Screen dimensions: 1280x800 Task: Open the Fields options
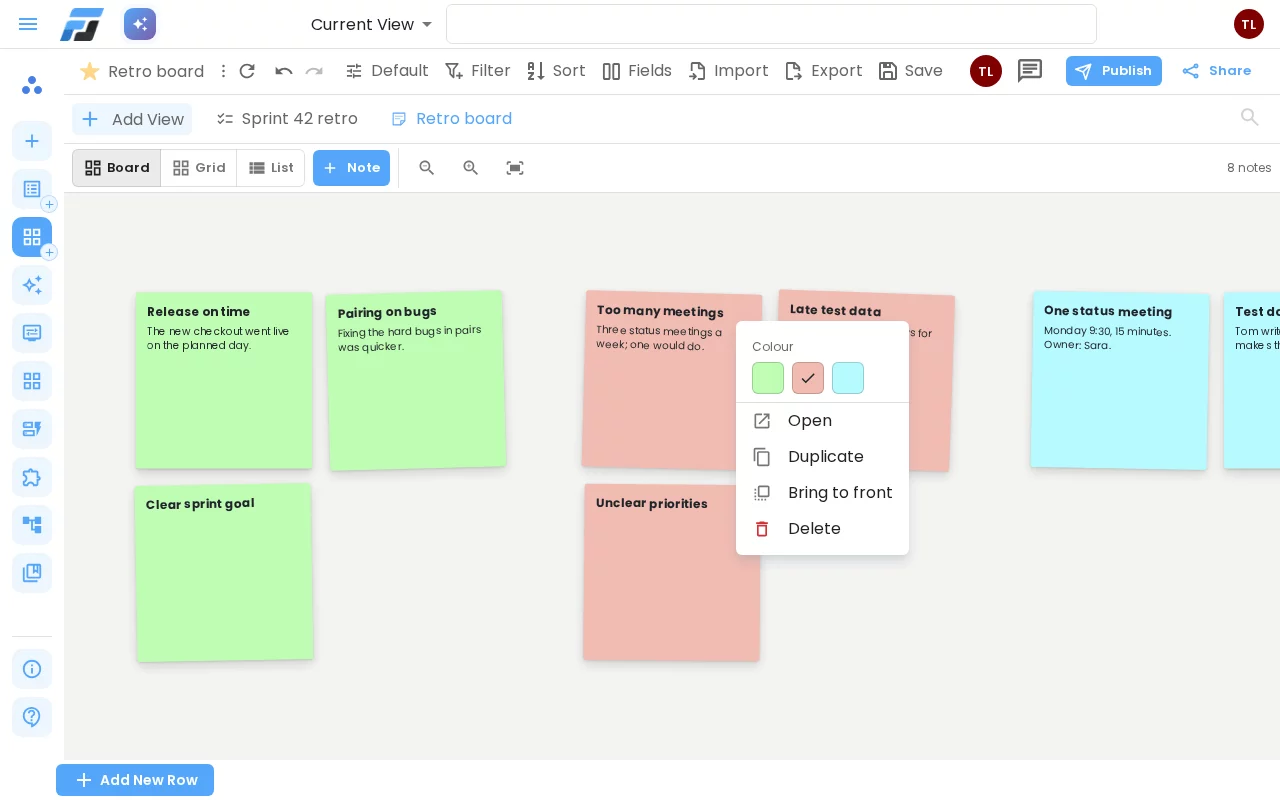tap(637, 71)
